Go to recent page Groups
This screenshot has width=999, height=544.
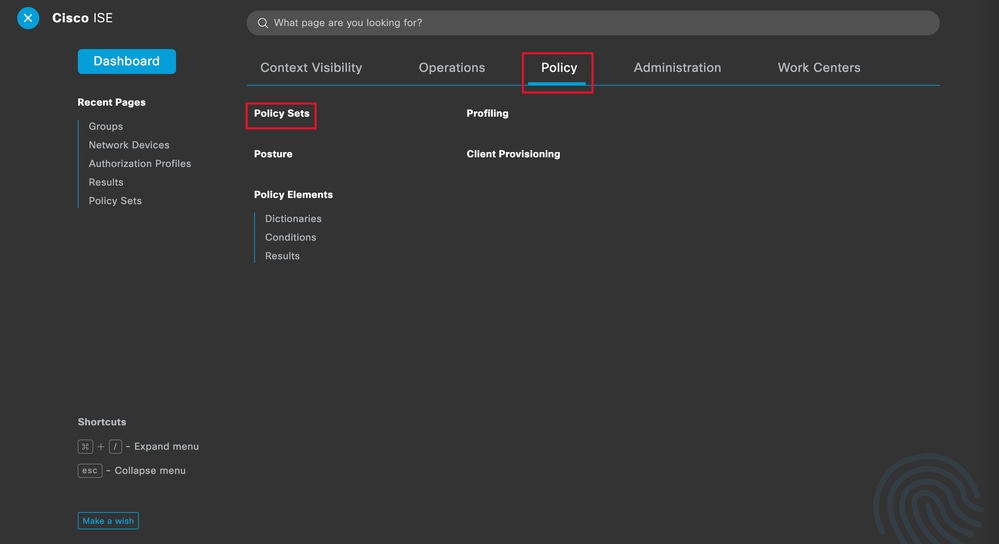click(106, 126)
